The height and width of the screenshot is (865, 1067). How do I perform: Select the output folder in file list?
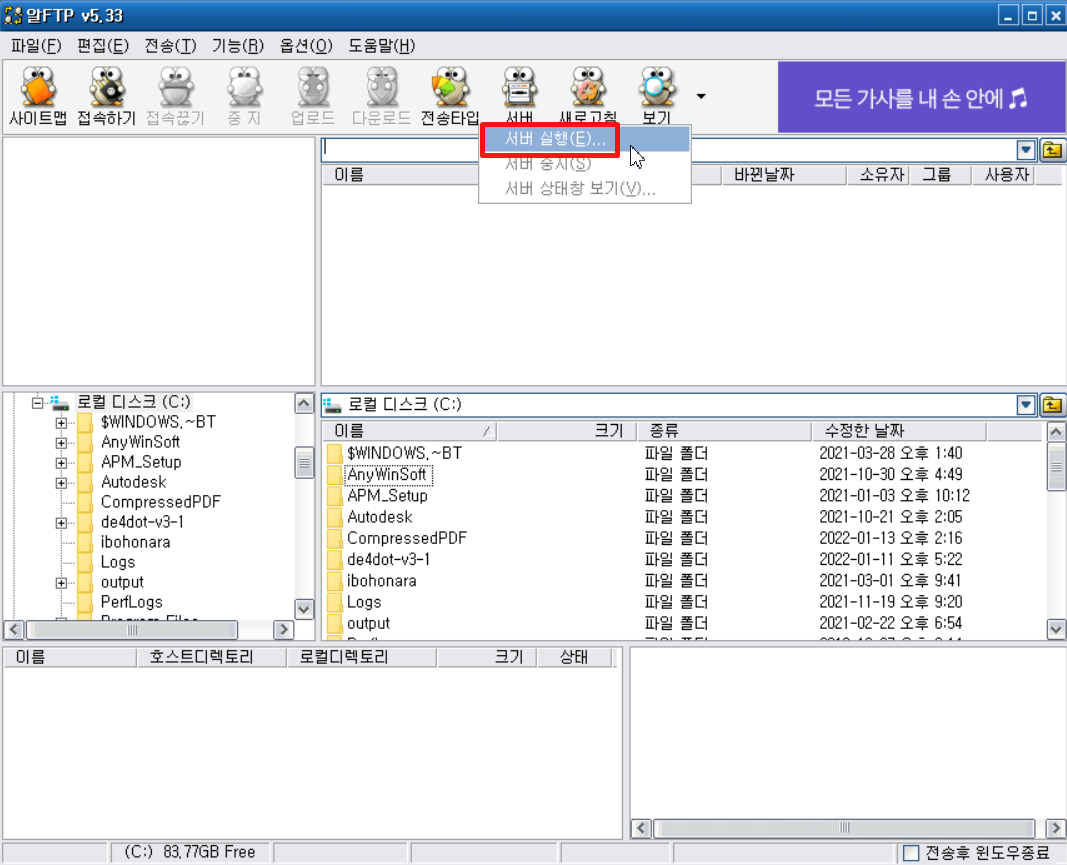368,623
